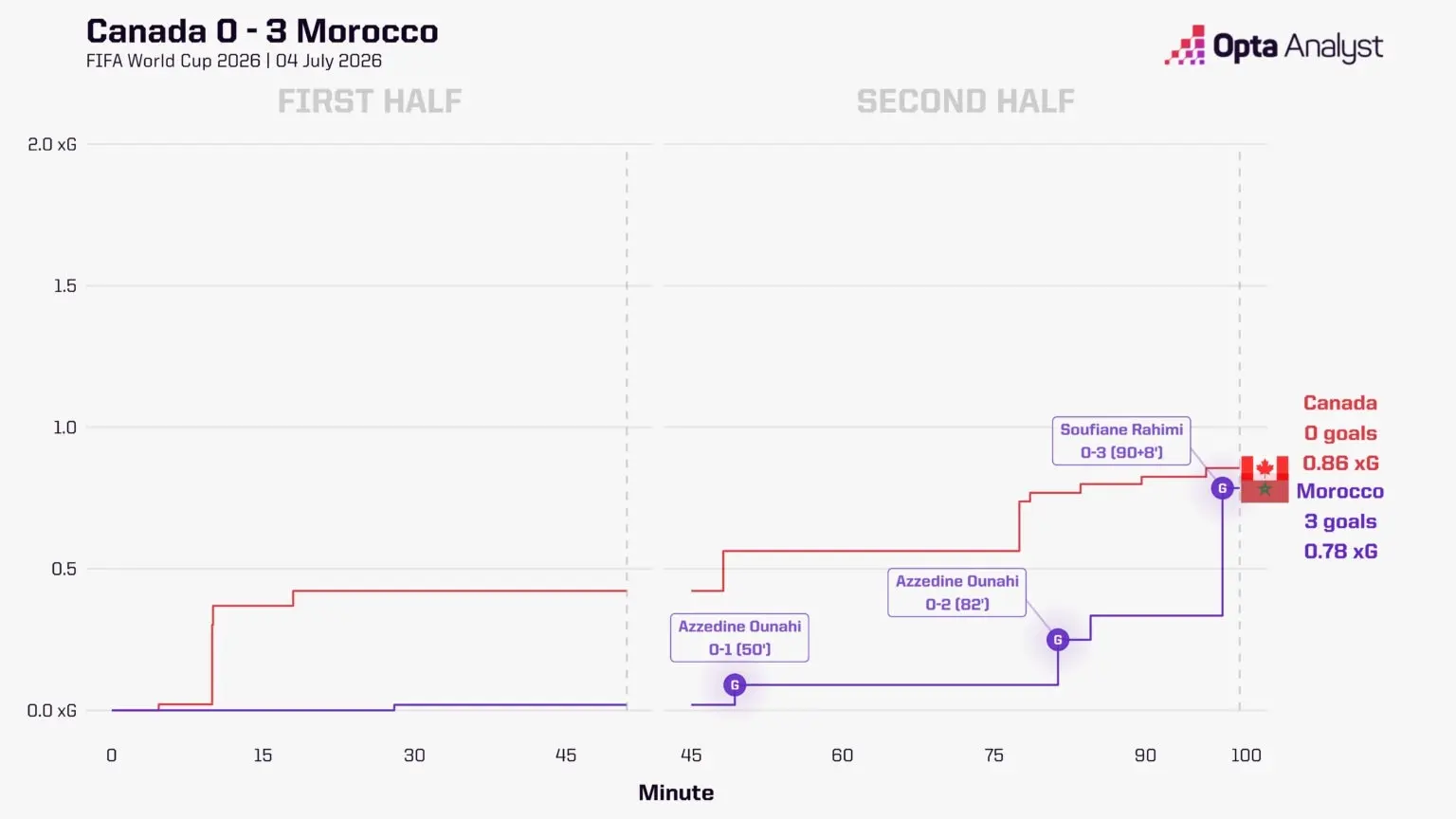Click the 50' goal marker G icon
1456x819 pixels.
(x=735, y=685)
